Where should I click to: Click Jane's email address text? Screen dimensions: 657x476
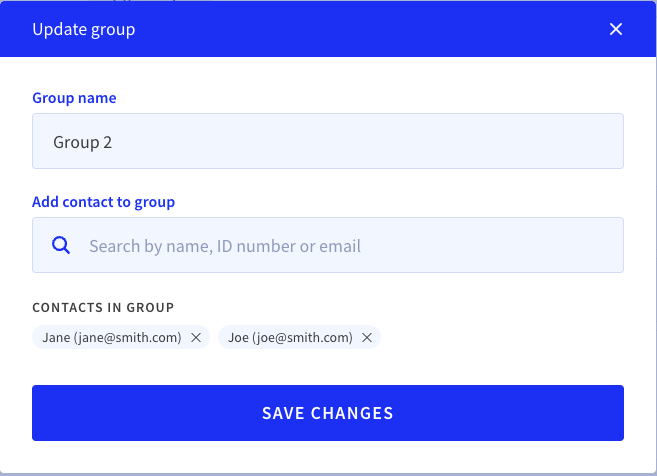[128, 338]
